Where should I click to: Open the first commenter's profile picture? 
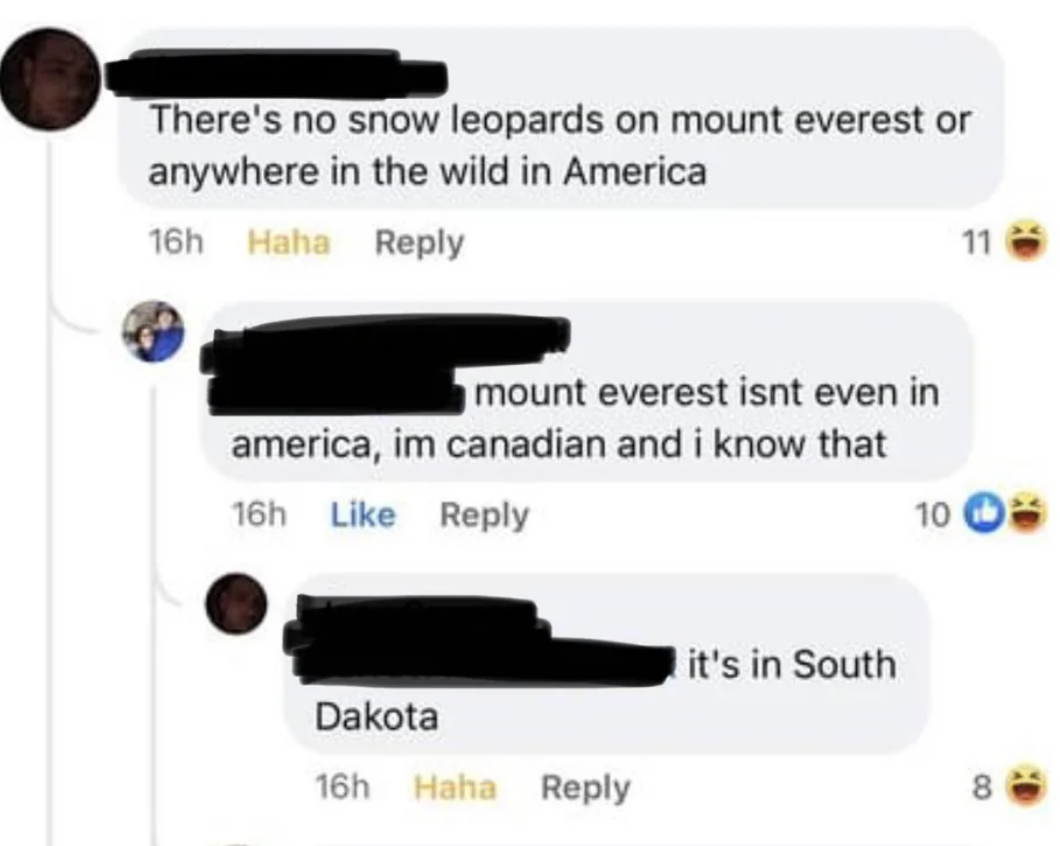point(48,75)
